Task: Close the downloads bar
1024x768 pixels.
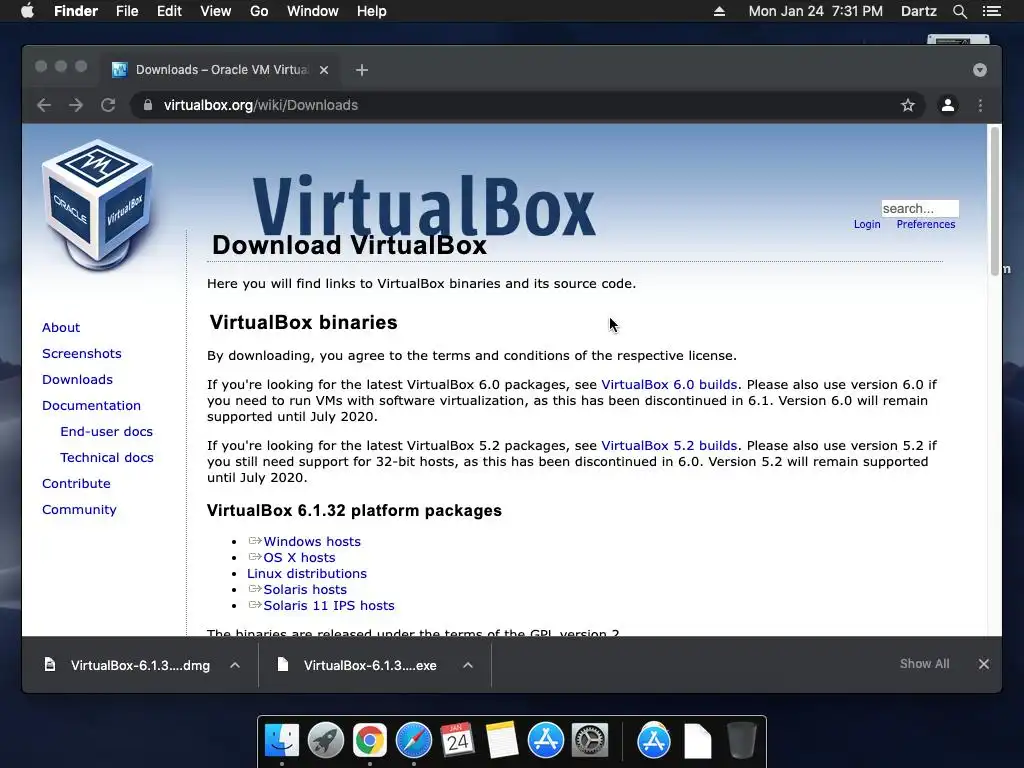Action: coord(984,664)
